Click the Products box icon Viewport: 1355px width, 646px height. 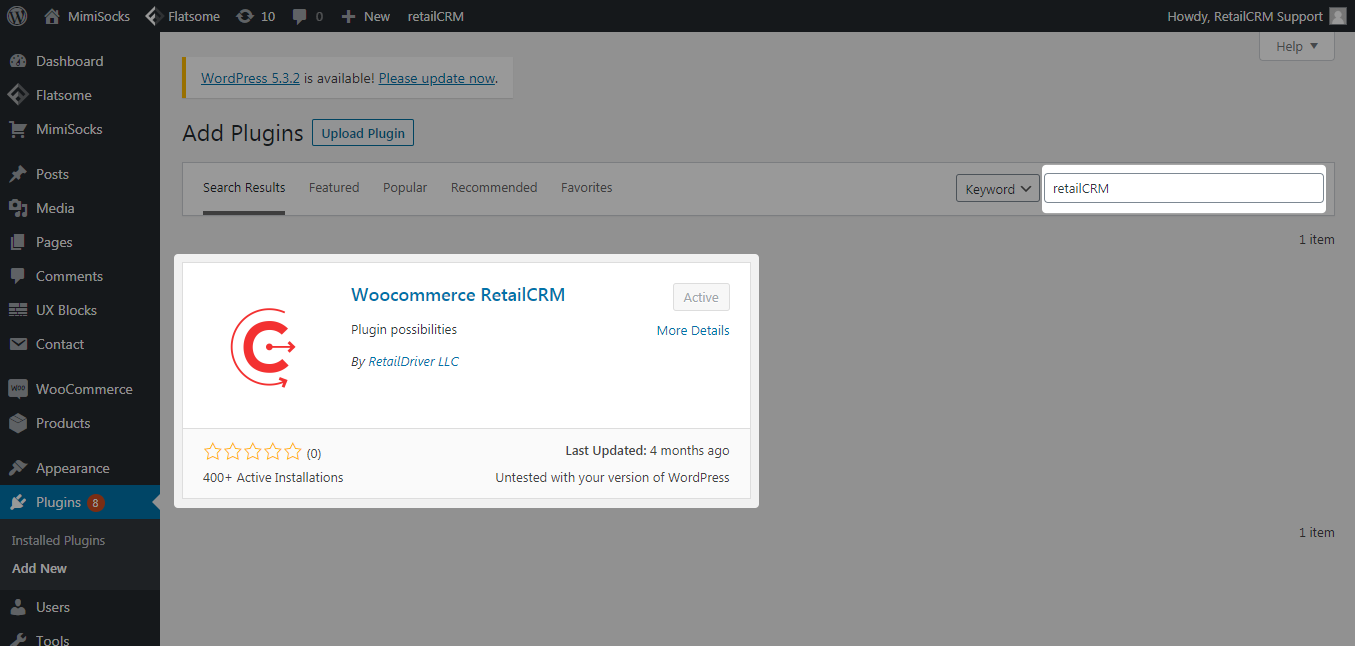point(18,423)
